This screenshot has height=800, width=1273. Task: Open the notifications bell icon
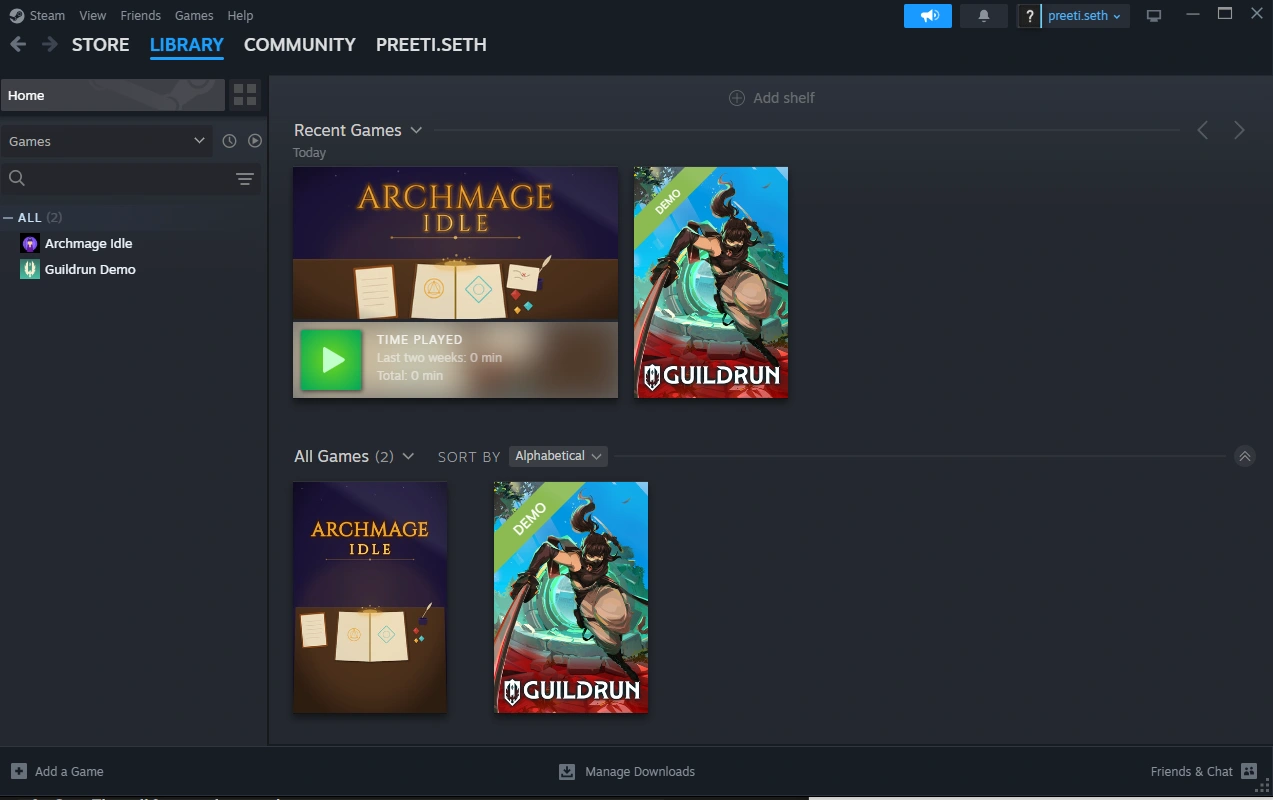coord(984,16)
